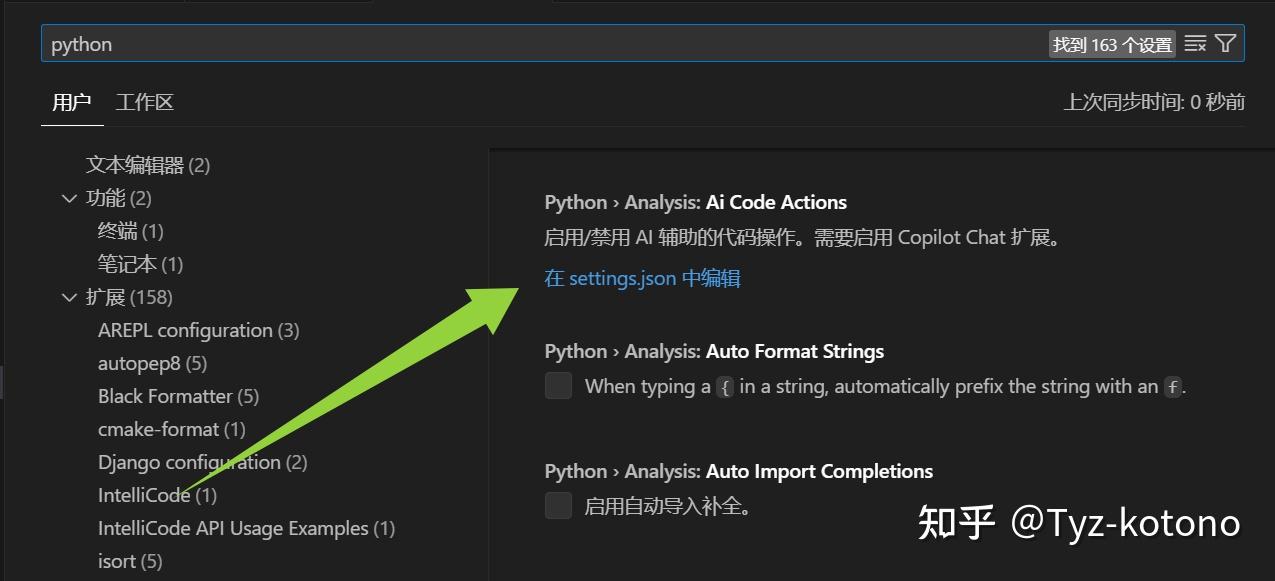Enable the Auto Format Strings checkbox
1275x581 pixels.
558,385
